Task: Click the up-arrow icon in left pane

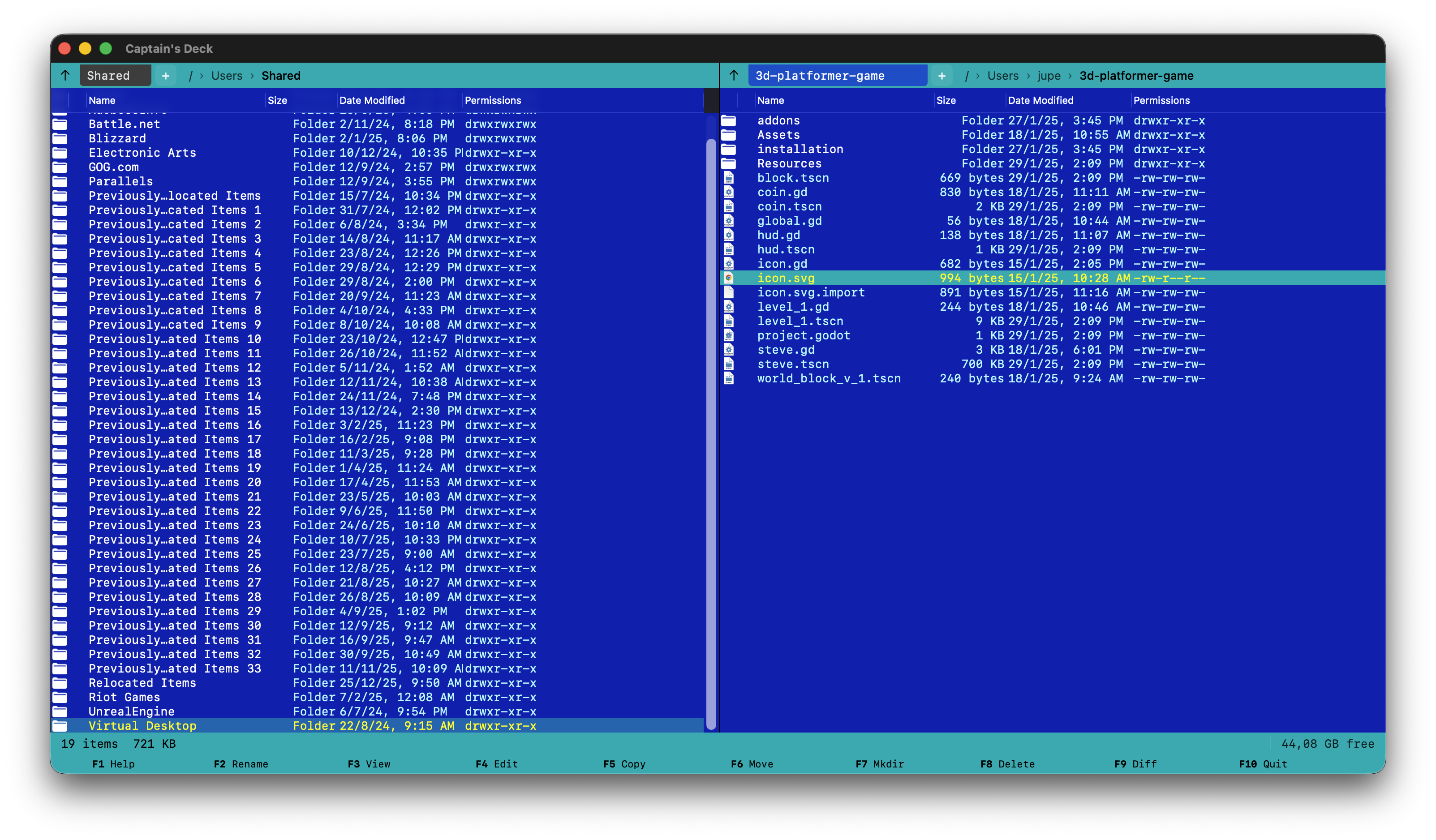Action: [65, 75]
